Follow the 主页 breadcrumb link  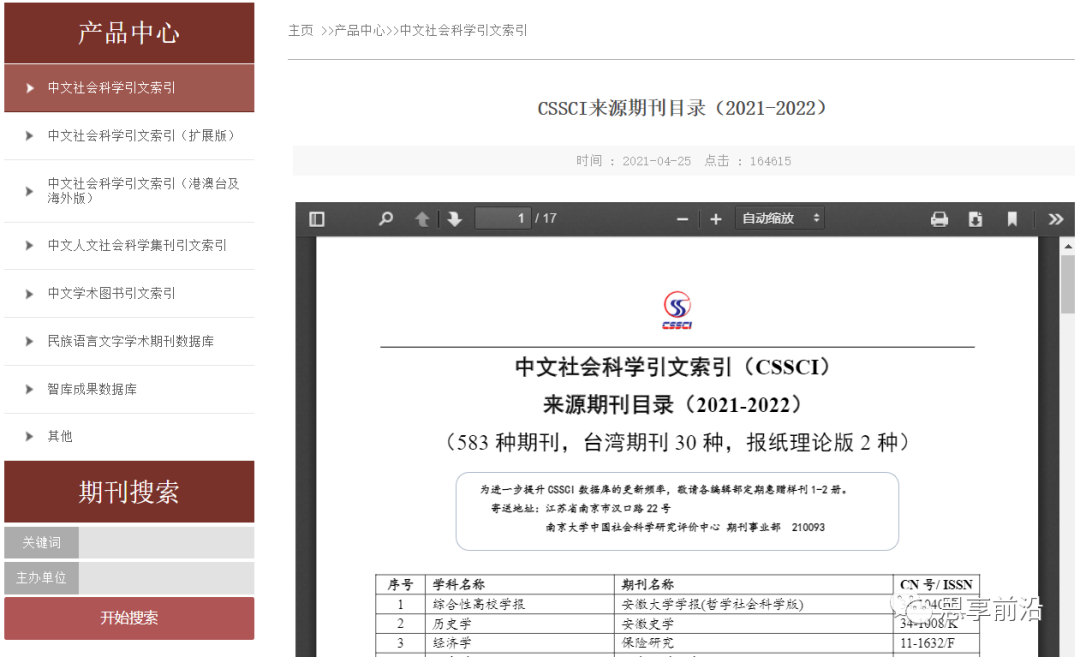coord(301,30)
